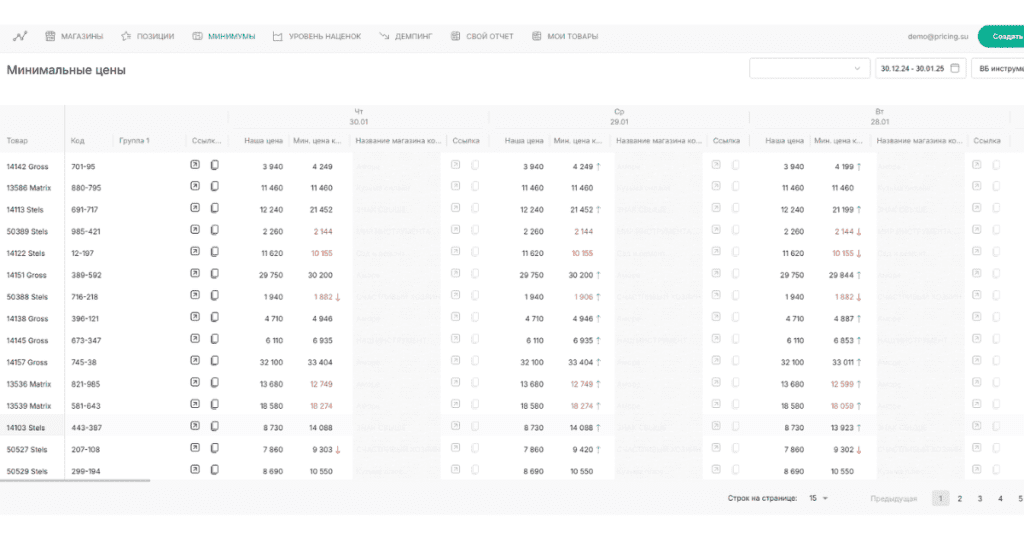Copy link for 14113 Stels row
This screenshot has height=536, width=1024.
click(x=214, y=208)
